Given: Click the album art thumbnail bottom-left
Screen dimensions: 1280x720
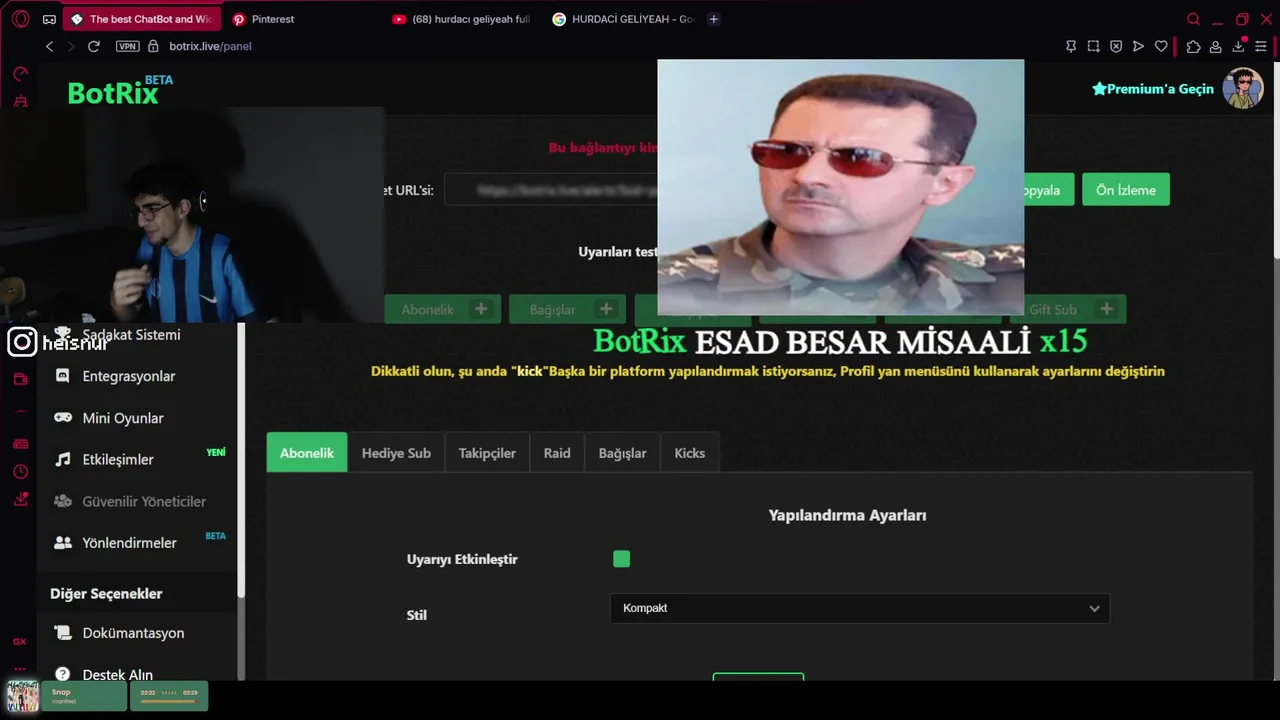Looking at the screenshot, I should pyautogui.click(x=23, y=696).
